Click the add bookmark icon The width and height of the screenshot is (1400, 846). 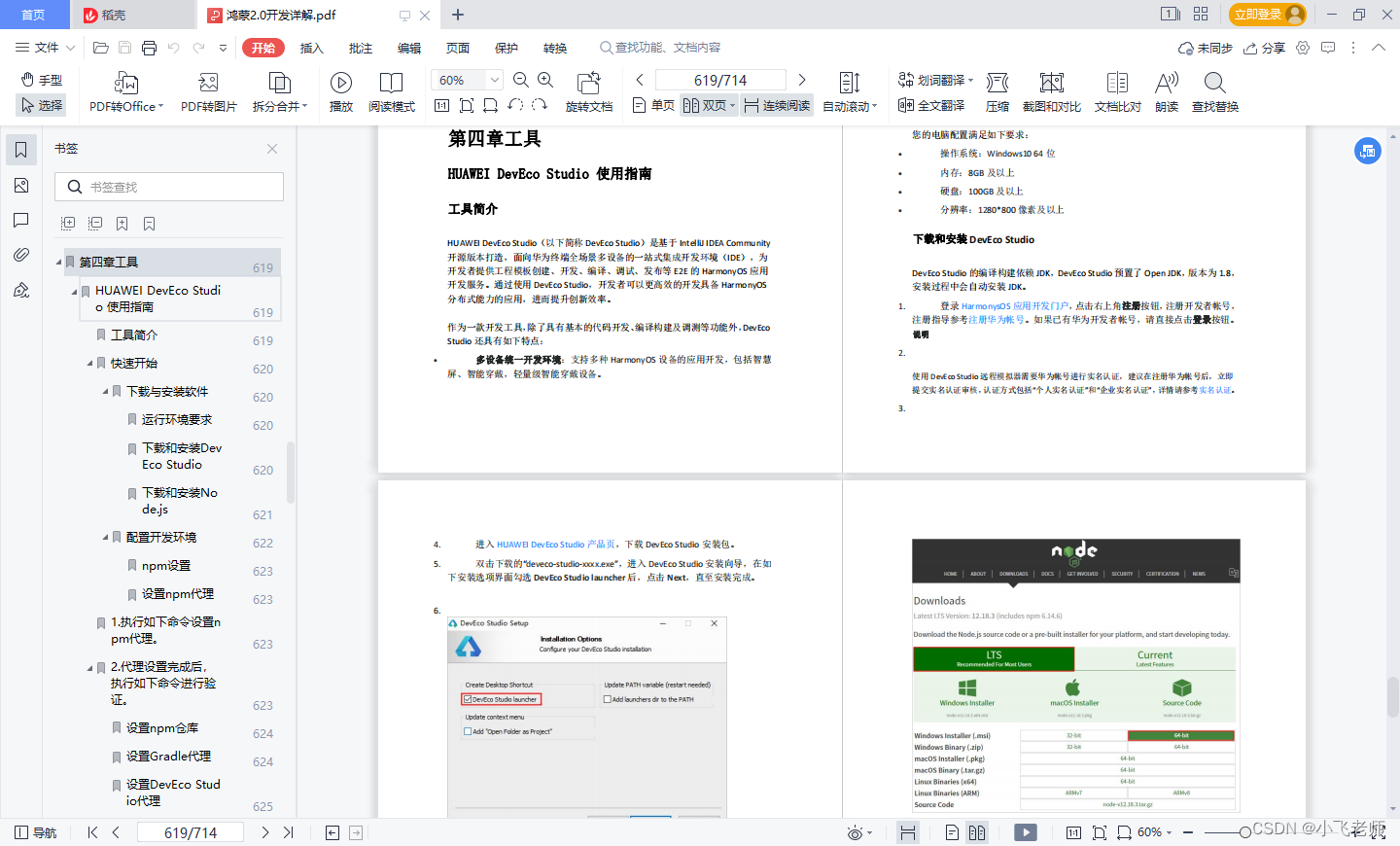122,224
